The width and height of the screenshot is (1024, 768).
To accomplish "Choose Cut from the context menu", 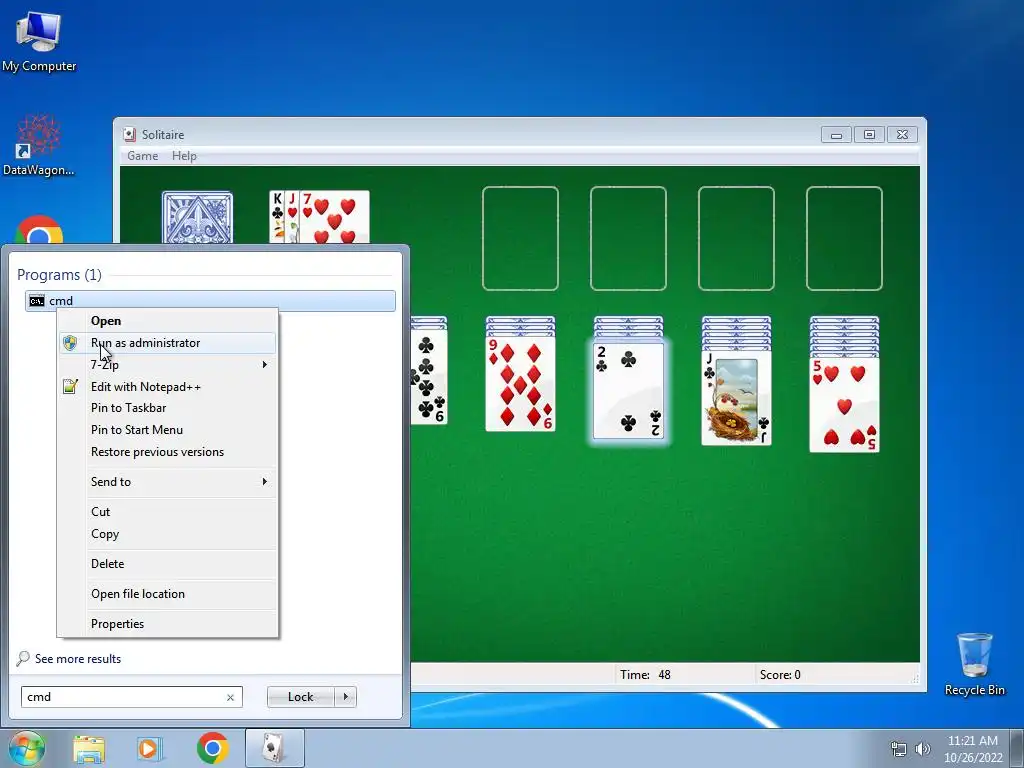I will click(x=168, y=511).
